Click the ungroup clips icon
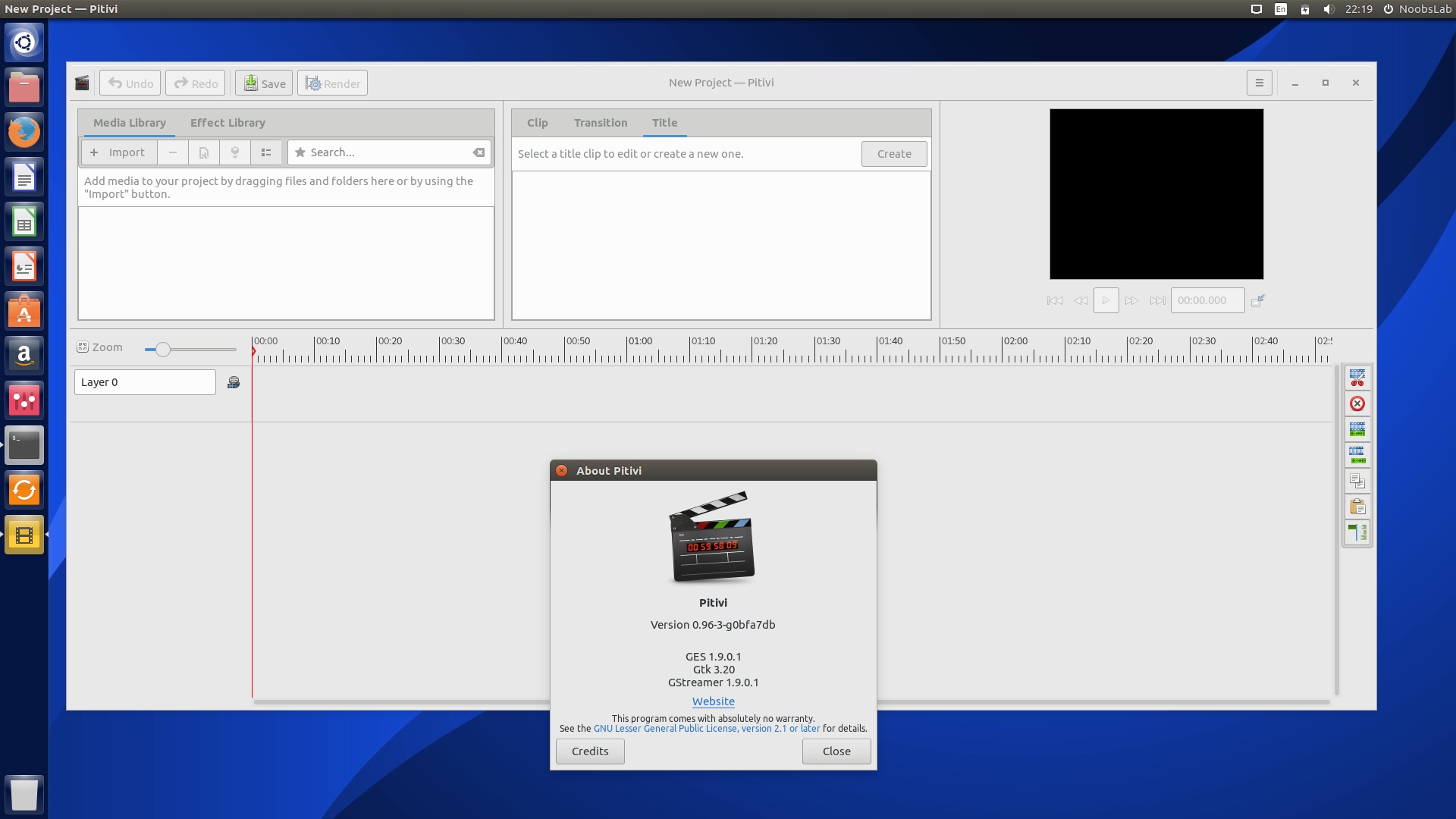 point(1357,455)
